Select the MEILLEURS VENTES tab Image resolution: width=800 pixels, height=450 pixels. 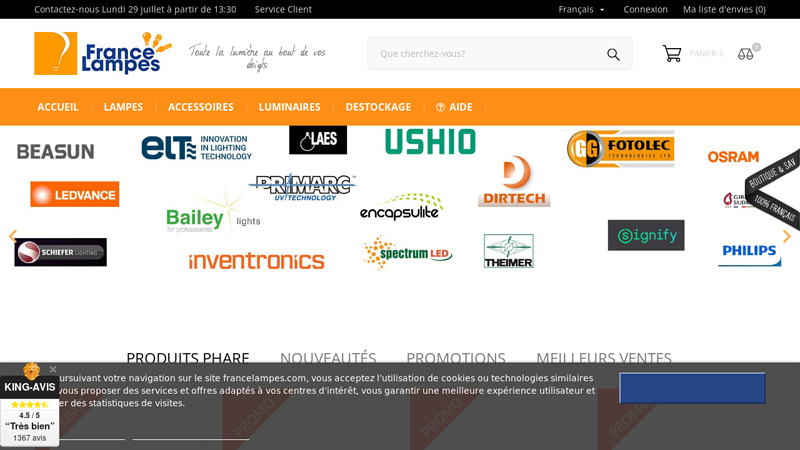604,357
